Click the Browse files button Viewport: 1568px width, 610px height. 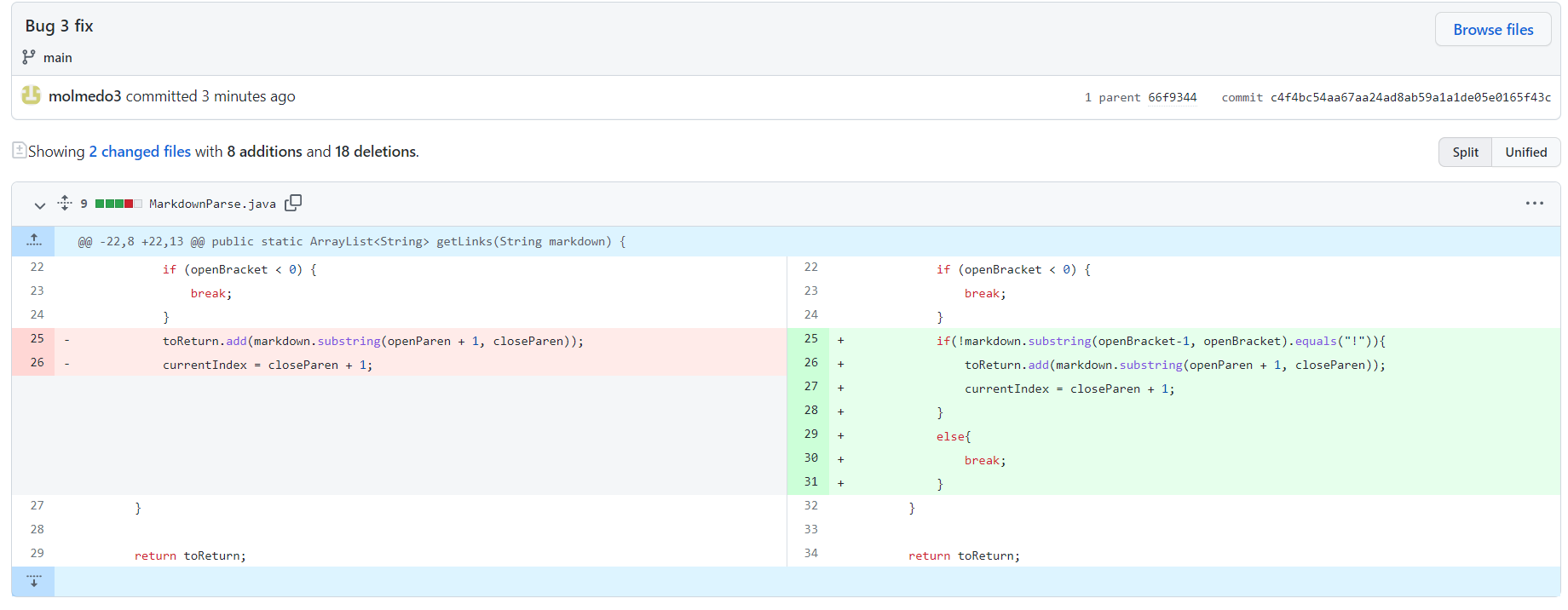pos(1492,30)
